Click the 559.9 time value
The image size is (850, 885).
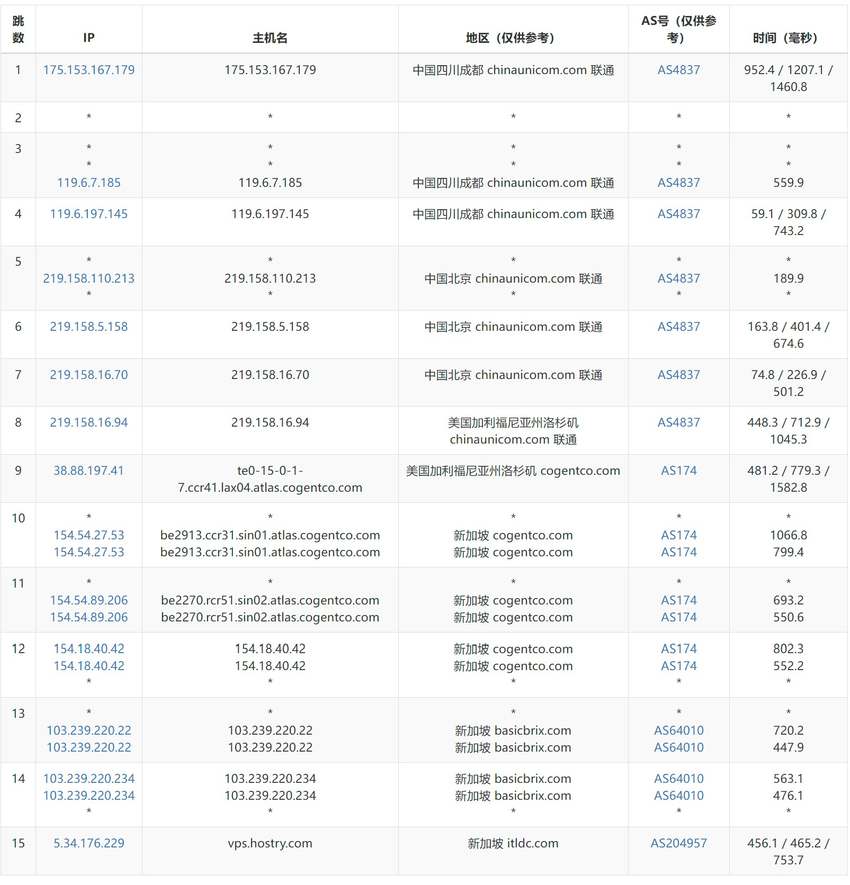click(x=788, y=182)
